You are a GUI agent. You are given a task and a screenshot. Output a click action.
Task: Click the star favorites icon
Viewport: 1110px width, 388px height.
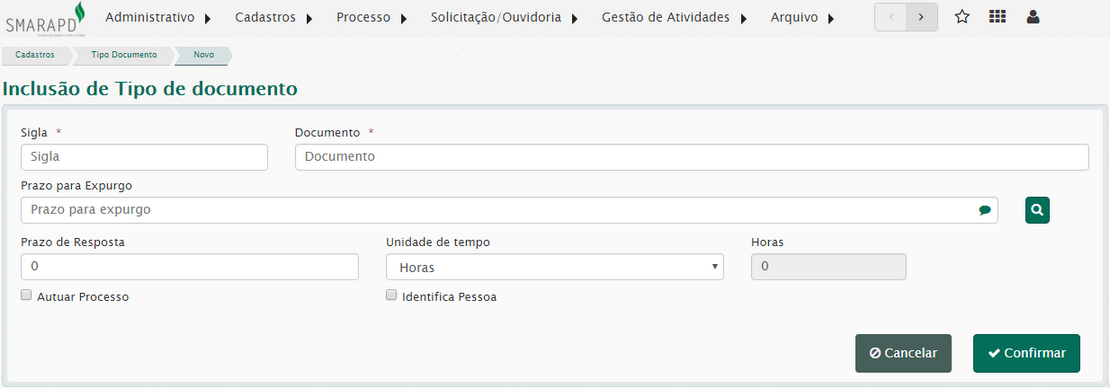(962, 18)
